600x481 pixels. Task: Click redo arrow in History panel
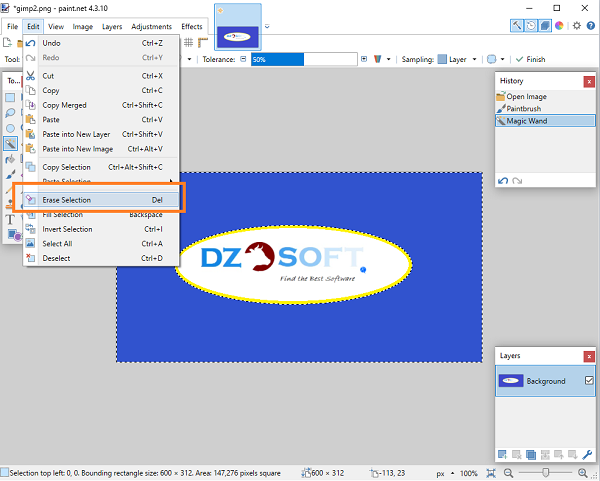click(x=517, y=181)
